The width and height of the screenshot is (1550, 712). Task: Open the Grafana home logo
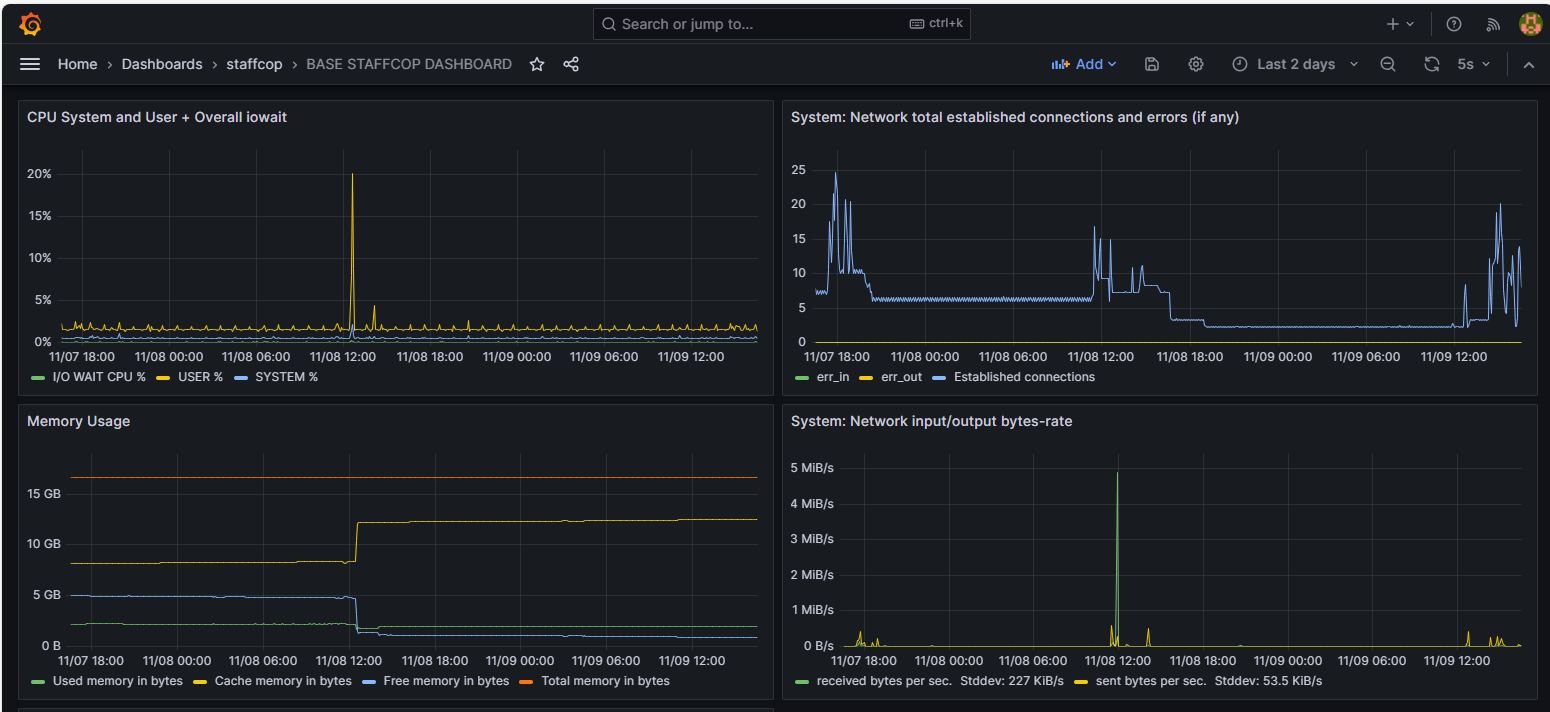coord(29,23)
